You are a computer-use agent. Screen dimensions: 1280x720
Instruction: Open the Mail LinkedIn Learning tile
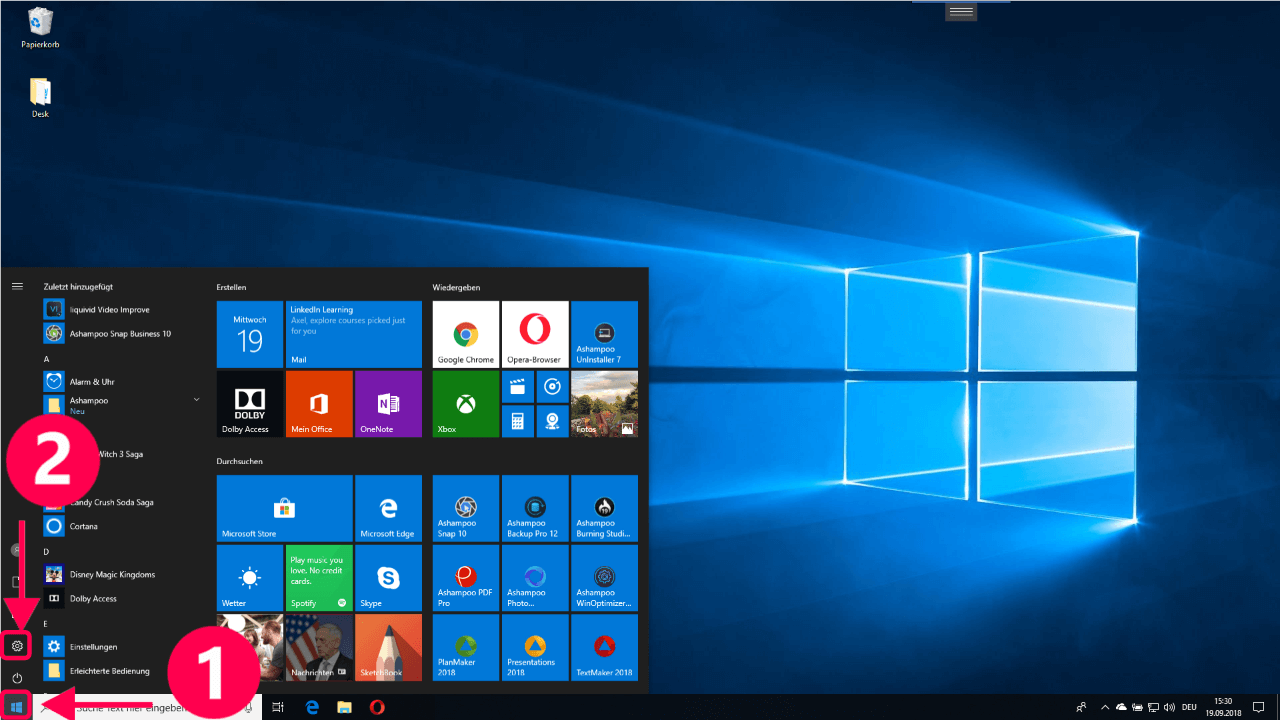pos(354,334)
